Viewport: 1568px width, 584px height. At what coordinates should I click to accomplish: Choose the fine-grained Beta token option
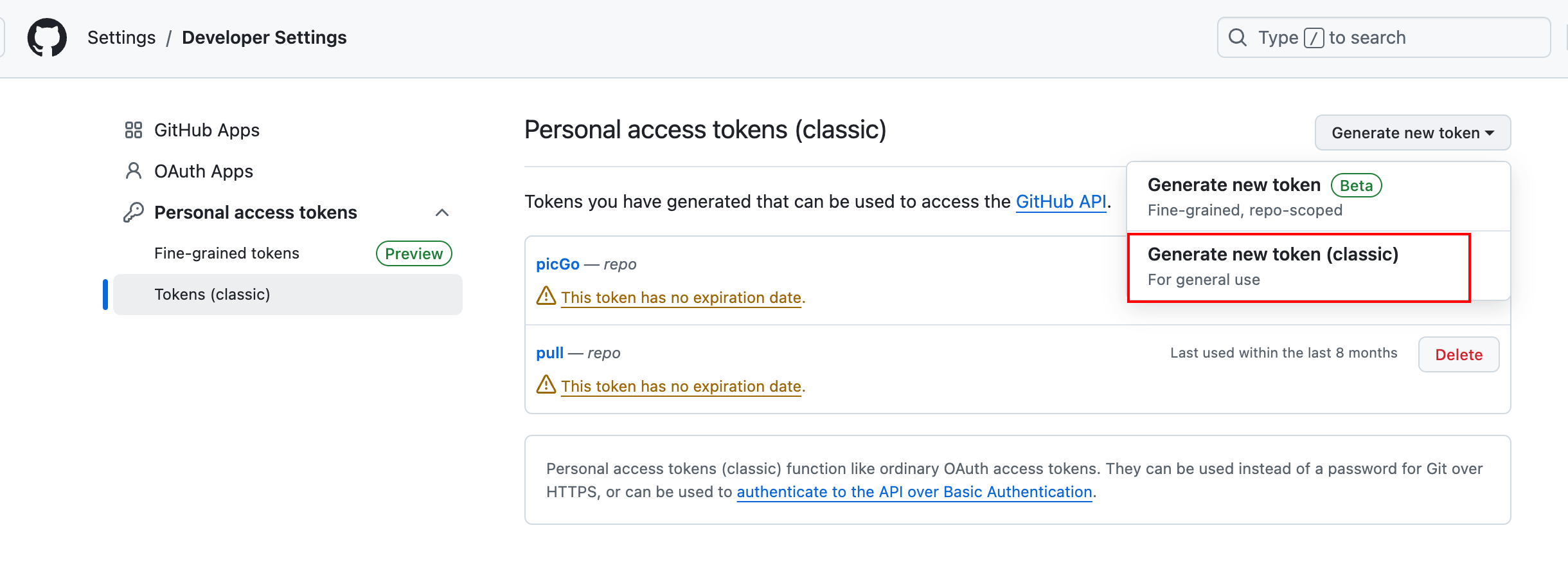pyautogui.click(x=1318, y=196)
